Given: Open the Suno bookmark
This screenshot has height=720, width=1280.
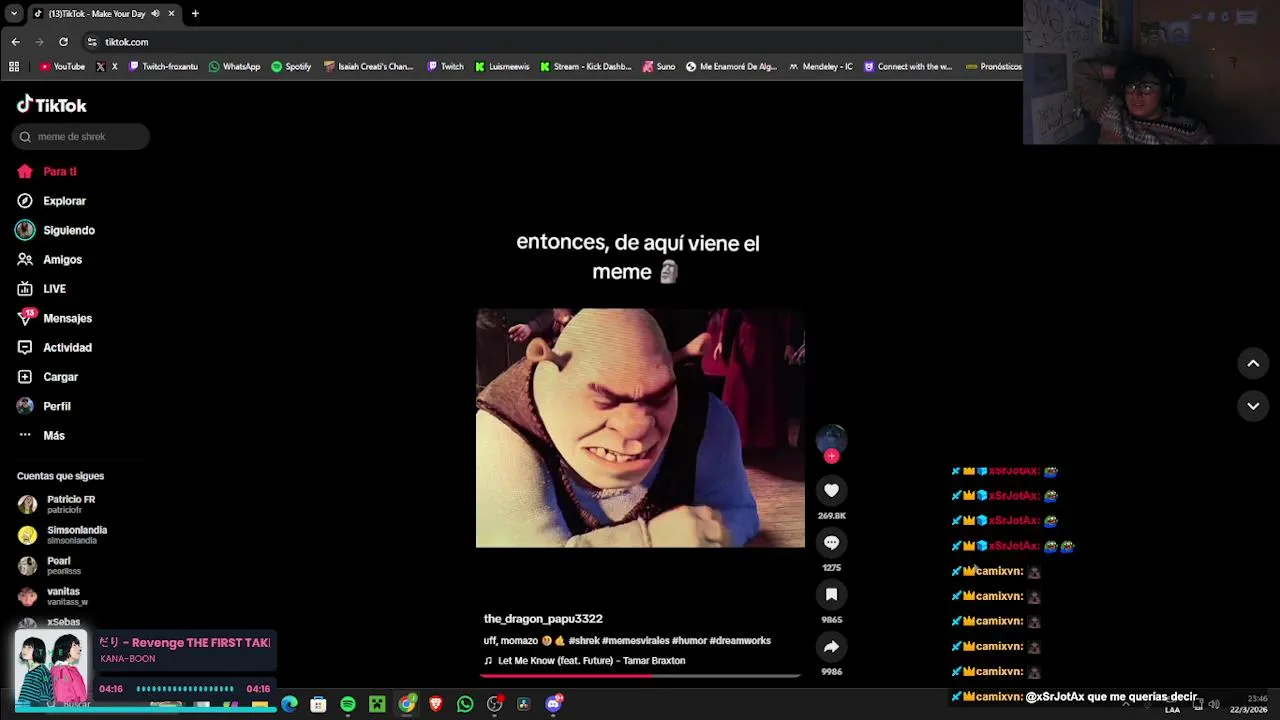Looking at the screenshot, I should click(x=659, y=67).
